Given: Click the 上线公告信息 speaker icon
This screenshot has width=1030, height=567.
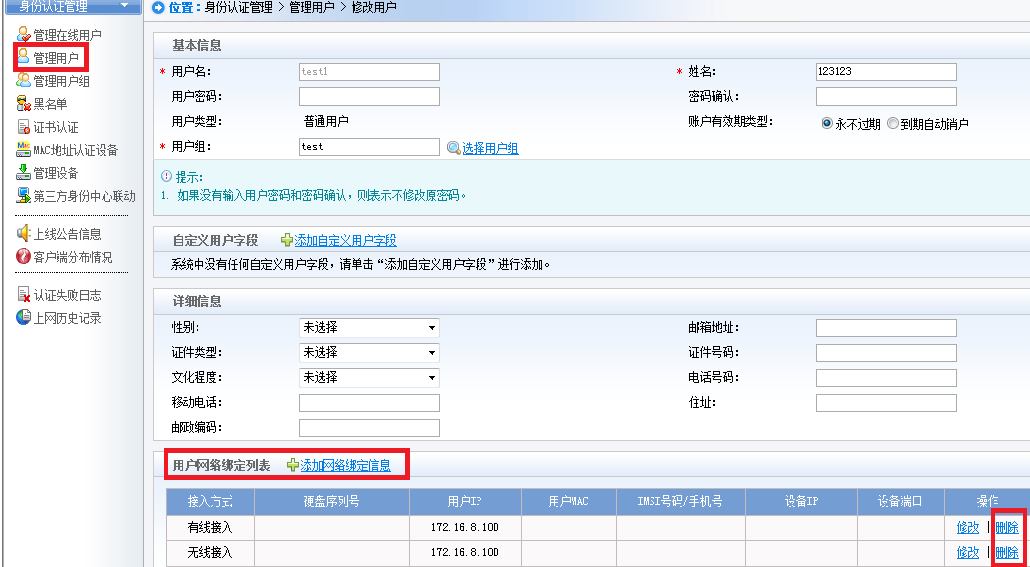Looking at the screenshot, I should tap(24, 234).
